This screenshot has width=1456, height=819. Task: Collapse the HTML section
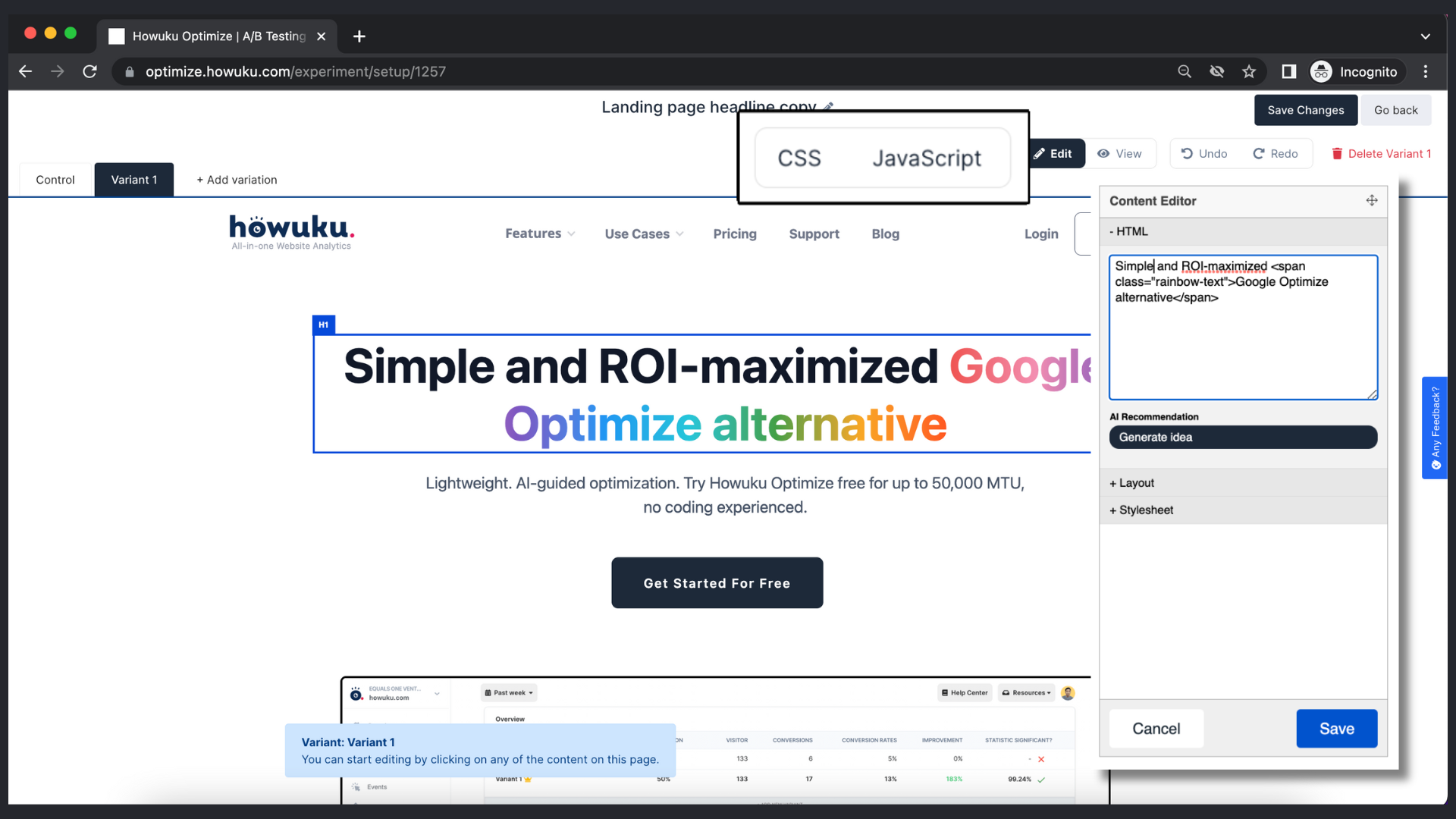click(x=1243, y=231)
